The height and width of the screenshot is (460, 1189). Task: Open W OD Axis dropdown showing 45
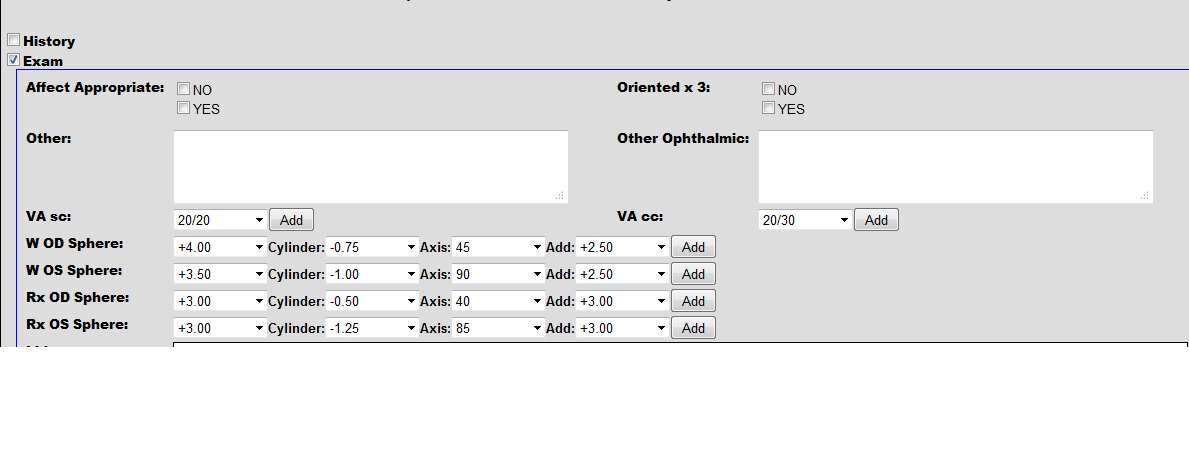[x=498, y=247]
